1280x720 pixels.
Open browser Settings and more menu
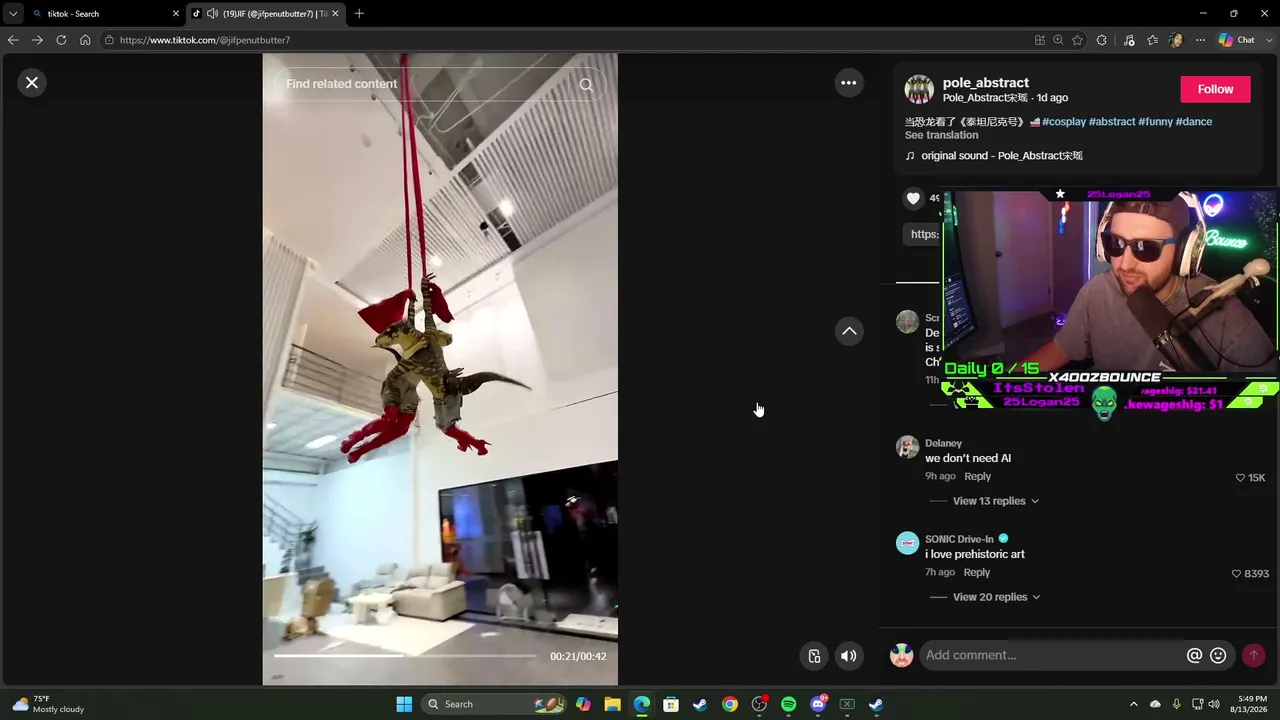[x=1200, y=40]
